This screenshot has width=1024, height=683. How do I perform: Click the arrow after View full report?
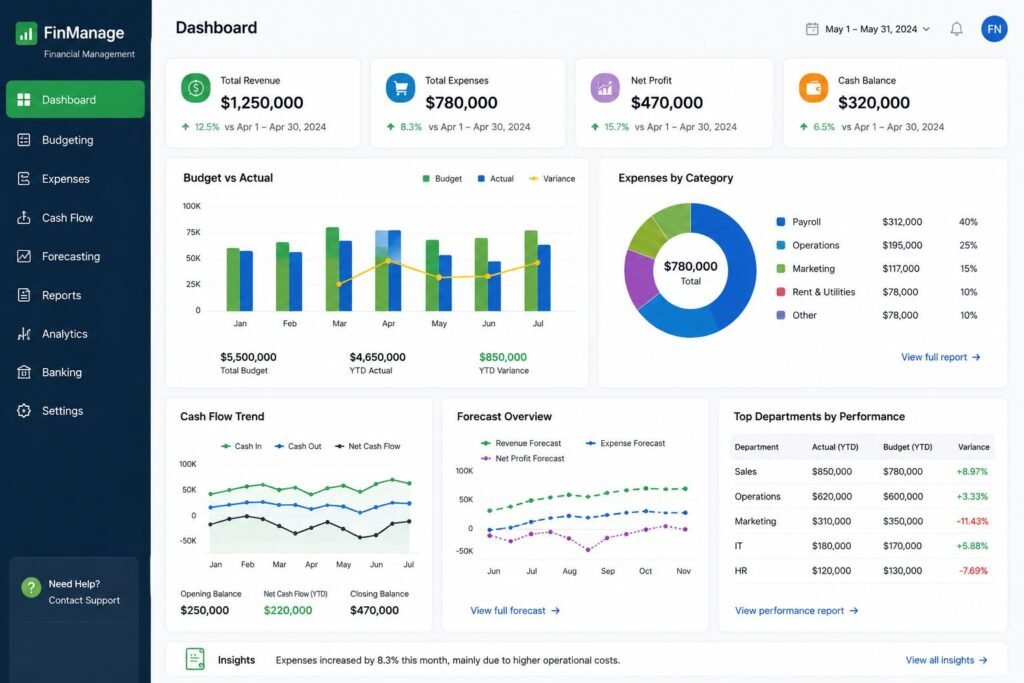coord(976,357)
